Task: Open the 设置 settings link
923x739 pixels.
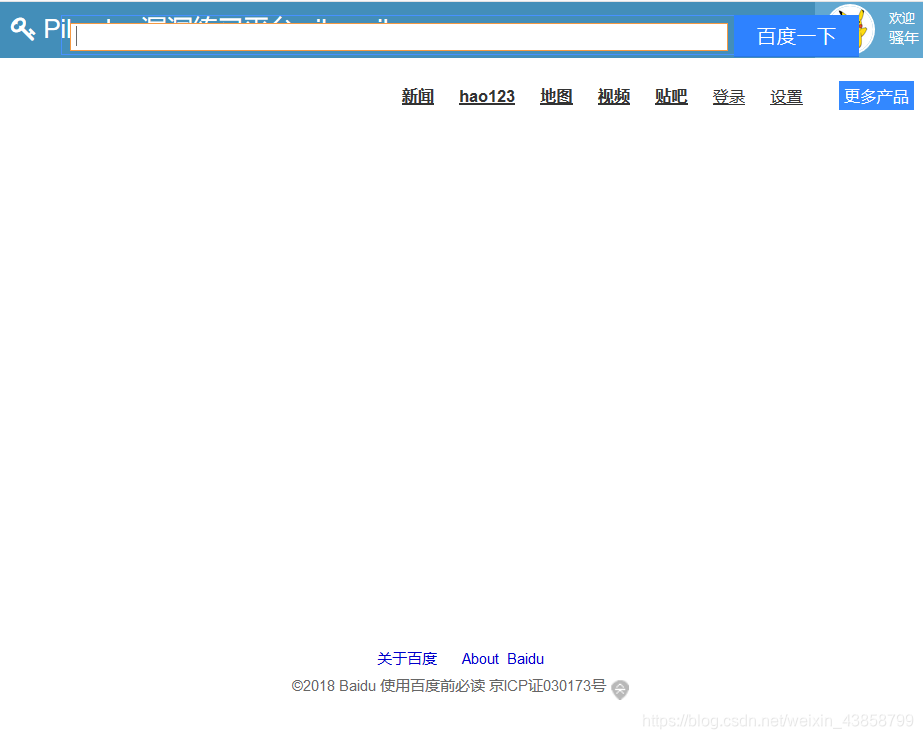Action: (x=786, y=97)
